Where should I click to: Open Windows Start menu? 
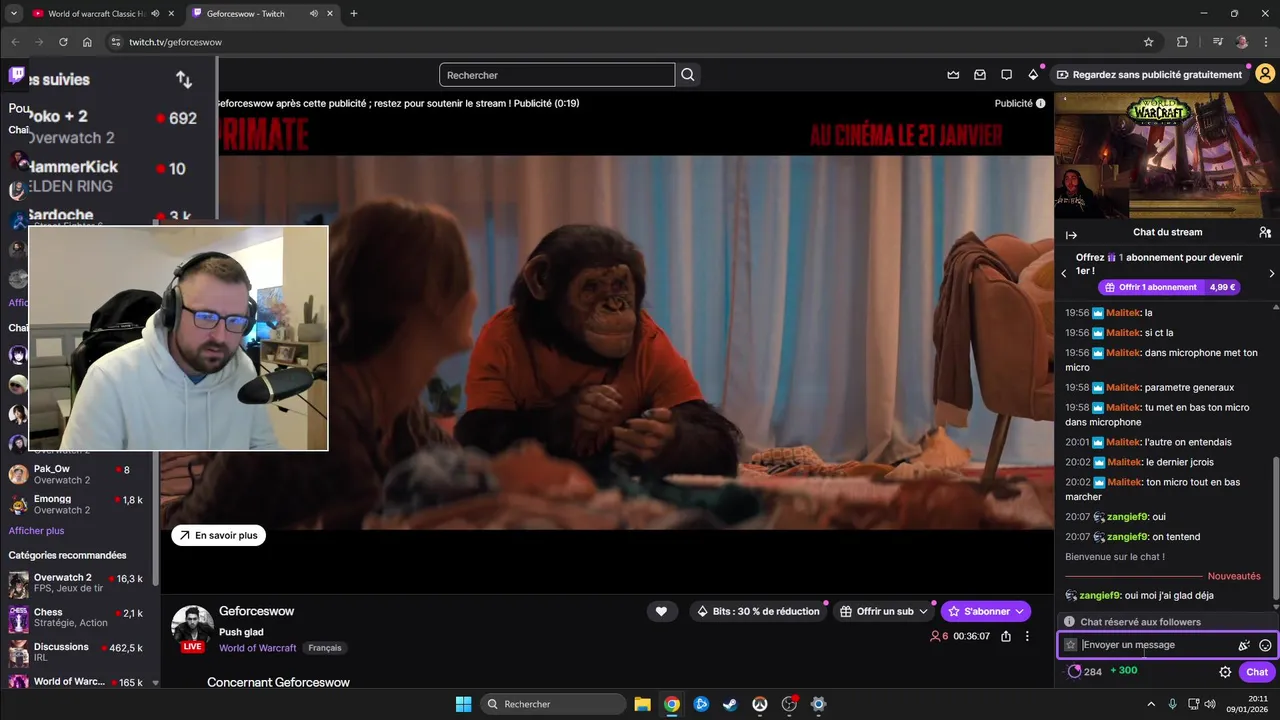463,704
